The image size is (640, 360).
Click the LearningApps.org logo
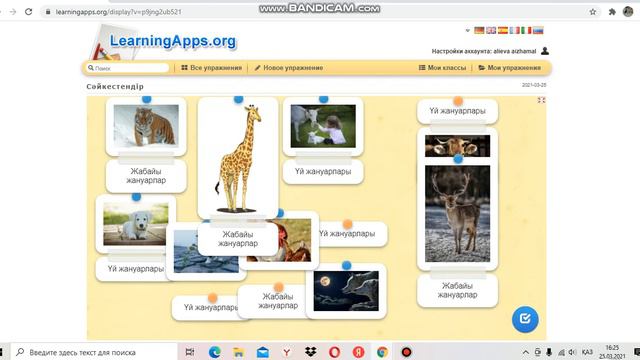173,41
